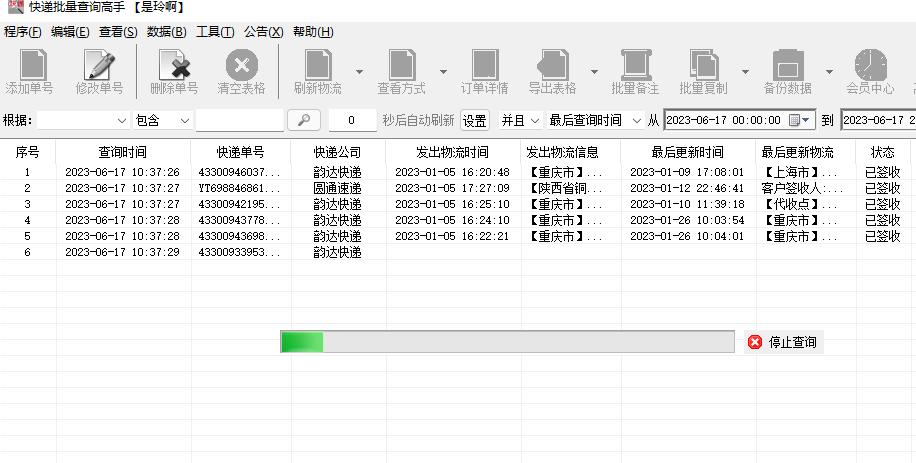Click the 设置 button

474,120
